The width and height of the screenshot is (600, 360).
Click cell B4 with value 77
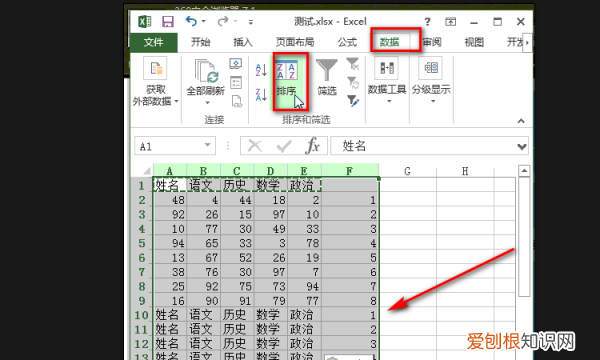pos(203,229)
